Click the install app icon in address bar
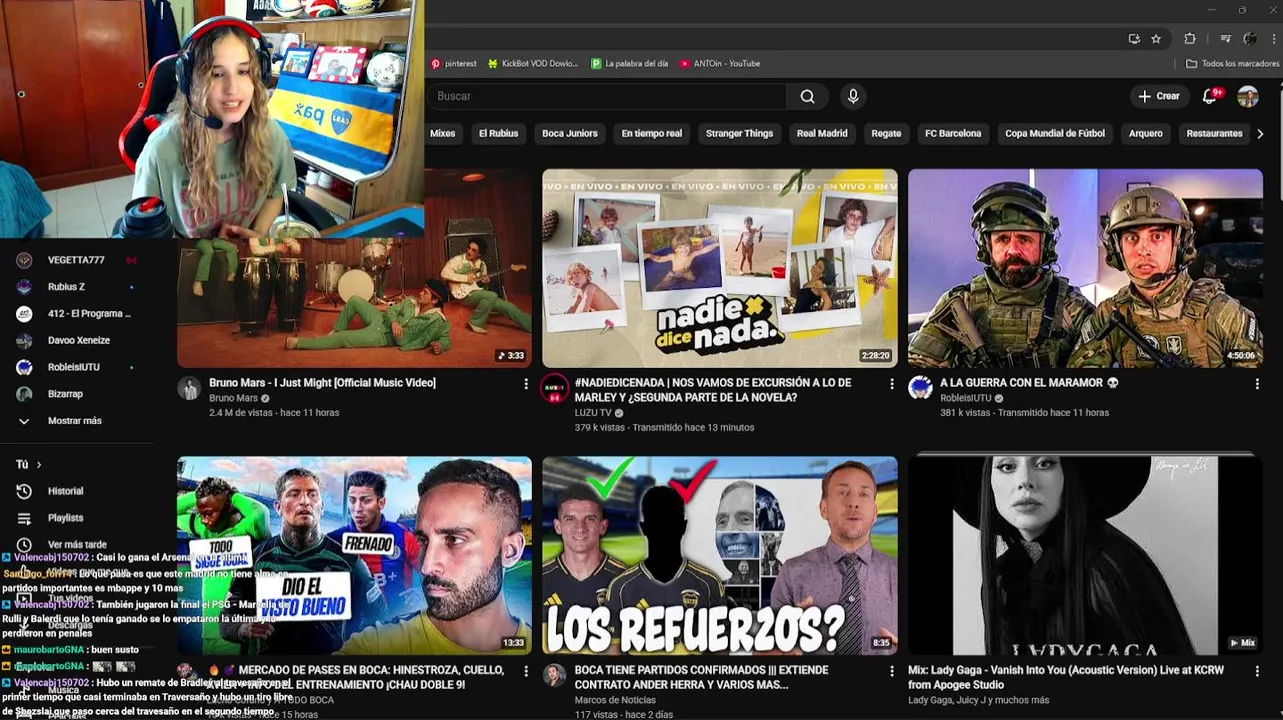This screenshot has height=720, width=1283. coord(1134,39)
